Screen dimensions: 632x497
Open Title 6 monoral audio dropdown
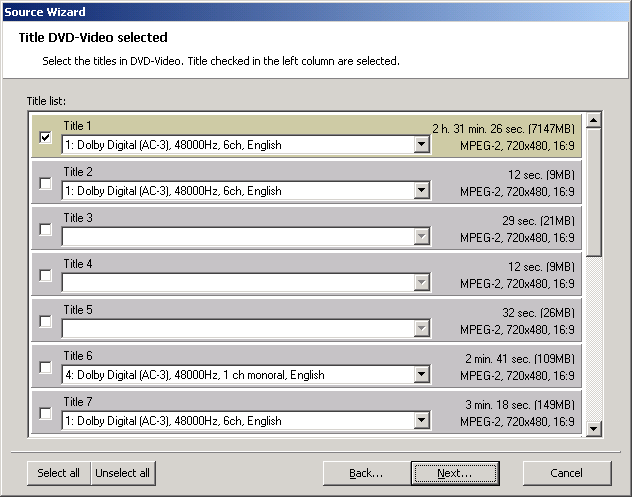pyautogui.click(x=421, y=375)
